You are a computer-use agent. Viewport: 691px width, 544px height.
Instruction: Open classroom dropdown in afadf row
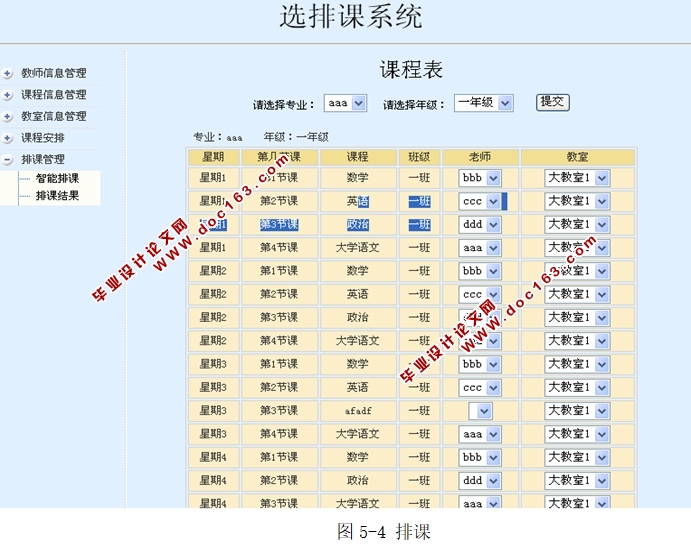coord(577,411)
